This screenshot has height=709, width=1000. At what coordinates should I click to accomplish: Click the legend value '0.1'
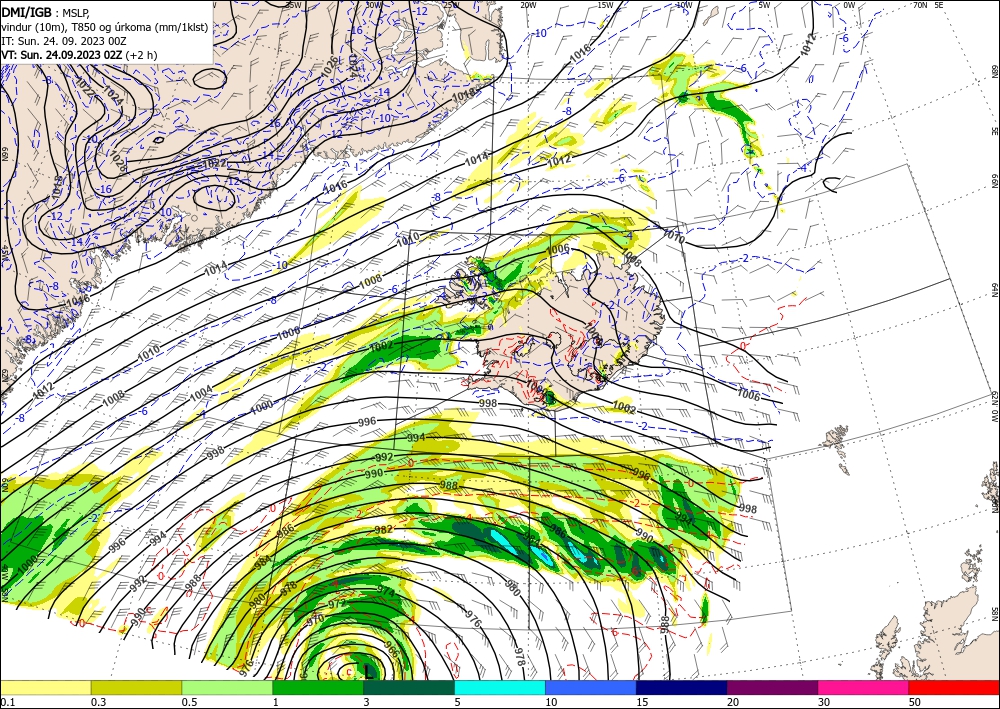point(6,702)
